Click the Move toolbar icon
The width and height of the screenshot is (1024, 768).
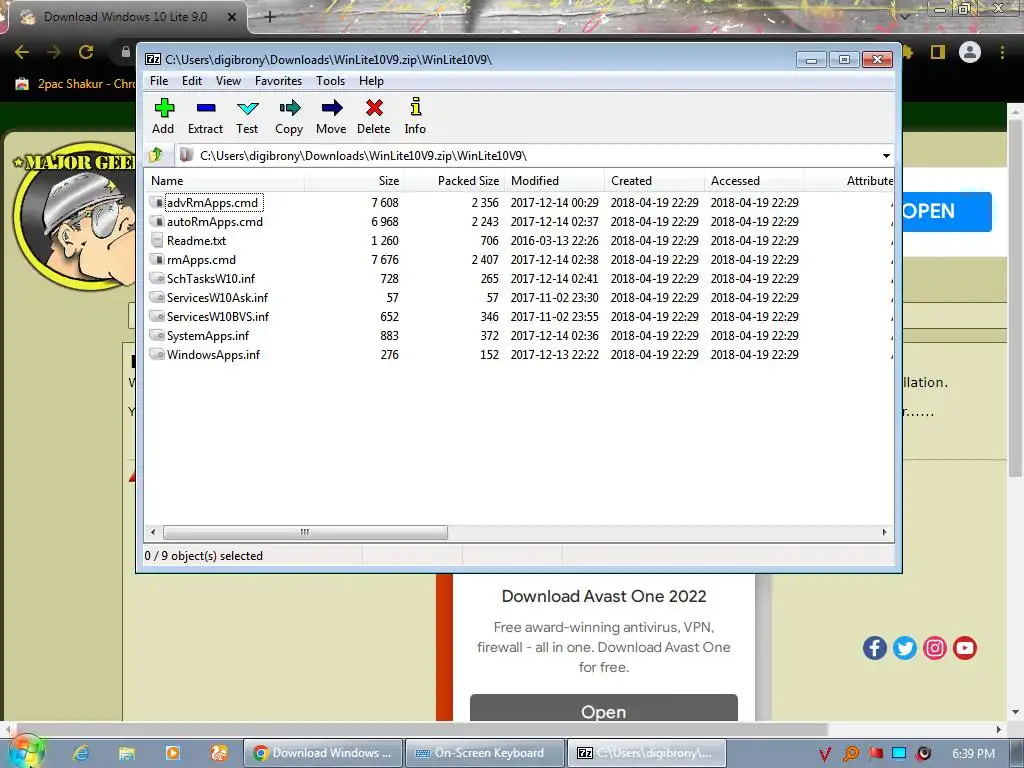point(332,108)
